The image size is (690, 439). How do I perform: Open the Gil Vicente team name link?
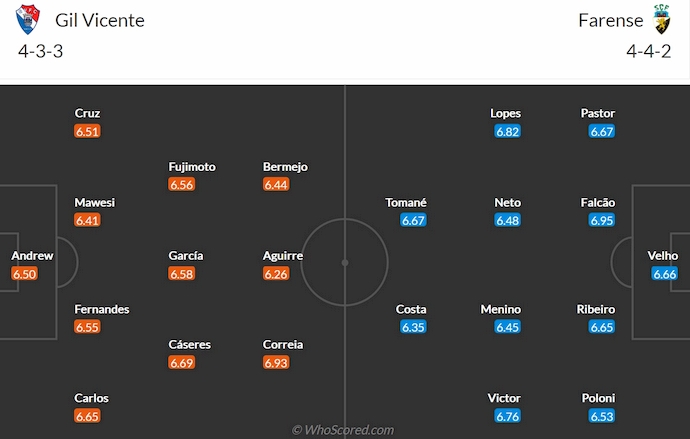tap(100, 20)
